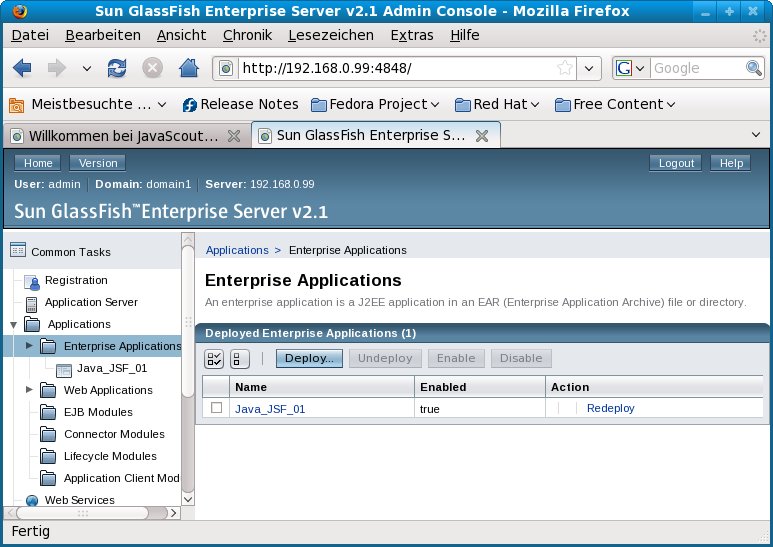The image size is (773, 547).
Task: Tick the Java_JSF_01 row checkbox
Action: [216, 408]
